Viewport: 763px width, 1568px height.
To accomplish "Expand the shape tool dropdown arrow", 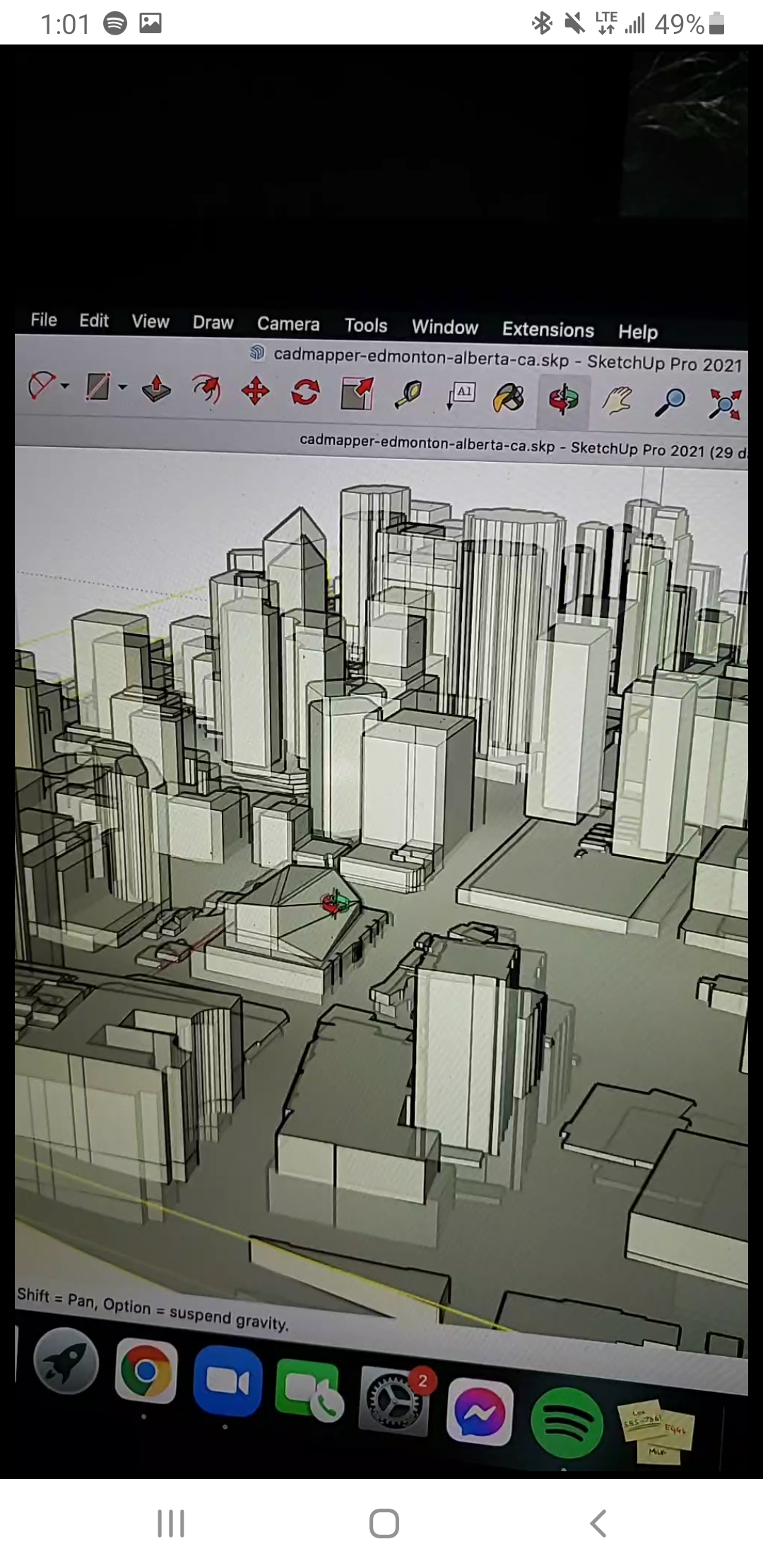I will 122,387.
